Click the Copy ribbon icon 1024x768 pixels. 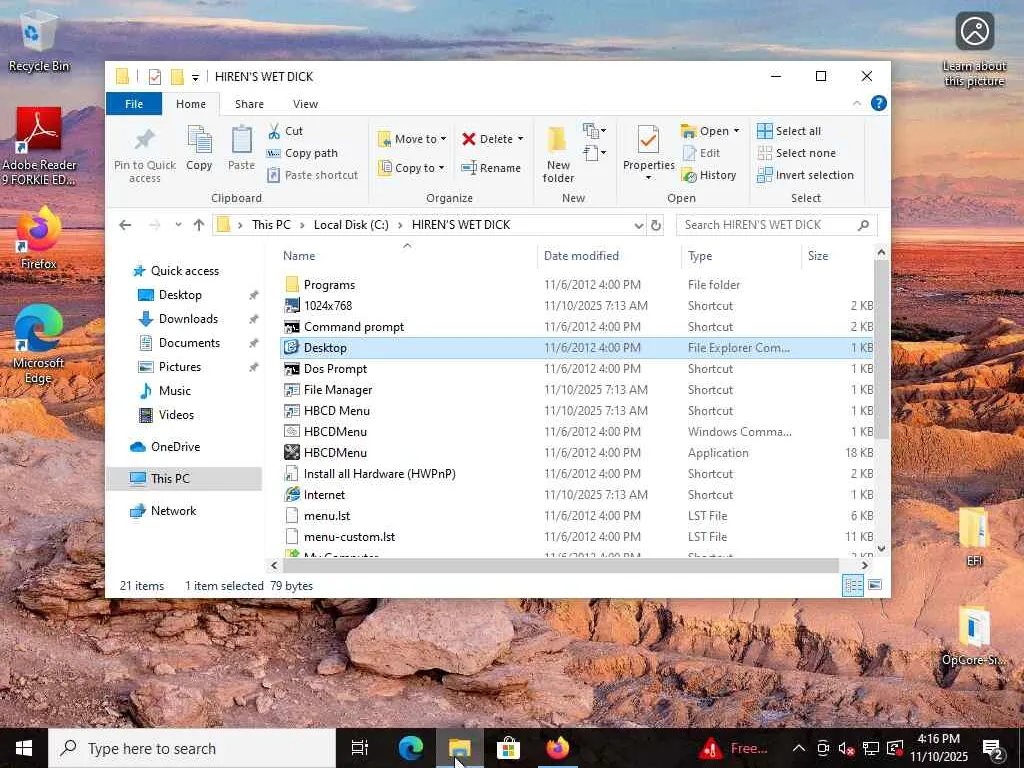[199, 139]
